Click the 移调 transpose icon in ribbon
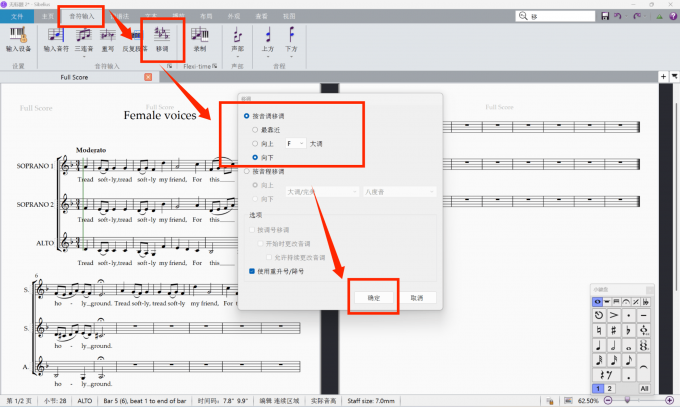This screenshot has height=407, width=680. [162, 39]
